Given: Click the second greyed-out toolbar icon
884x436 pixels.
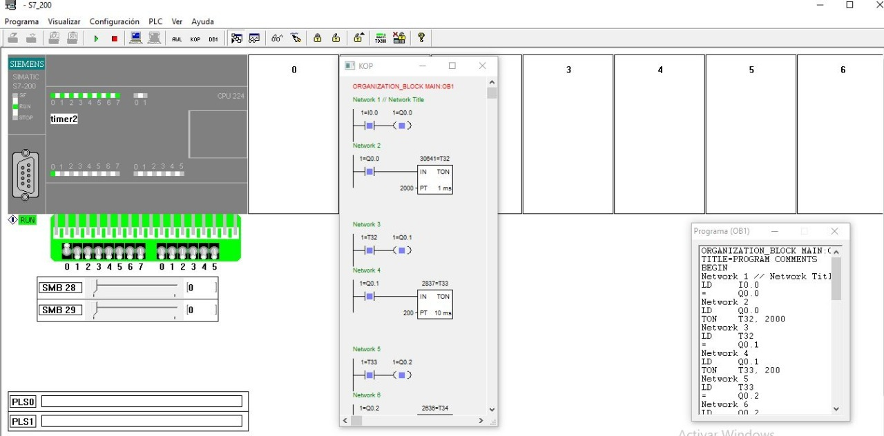Looking at the screenshot, I should (x=32, y=38).
